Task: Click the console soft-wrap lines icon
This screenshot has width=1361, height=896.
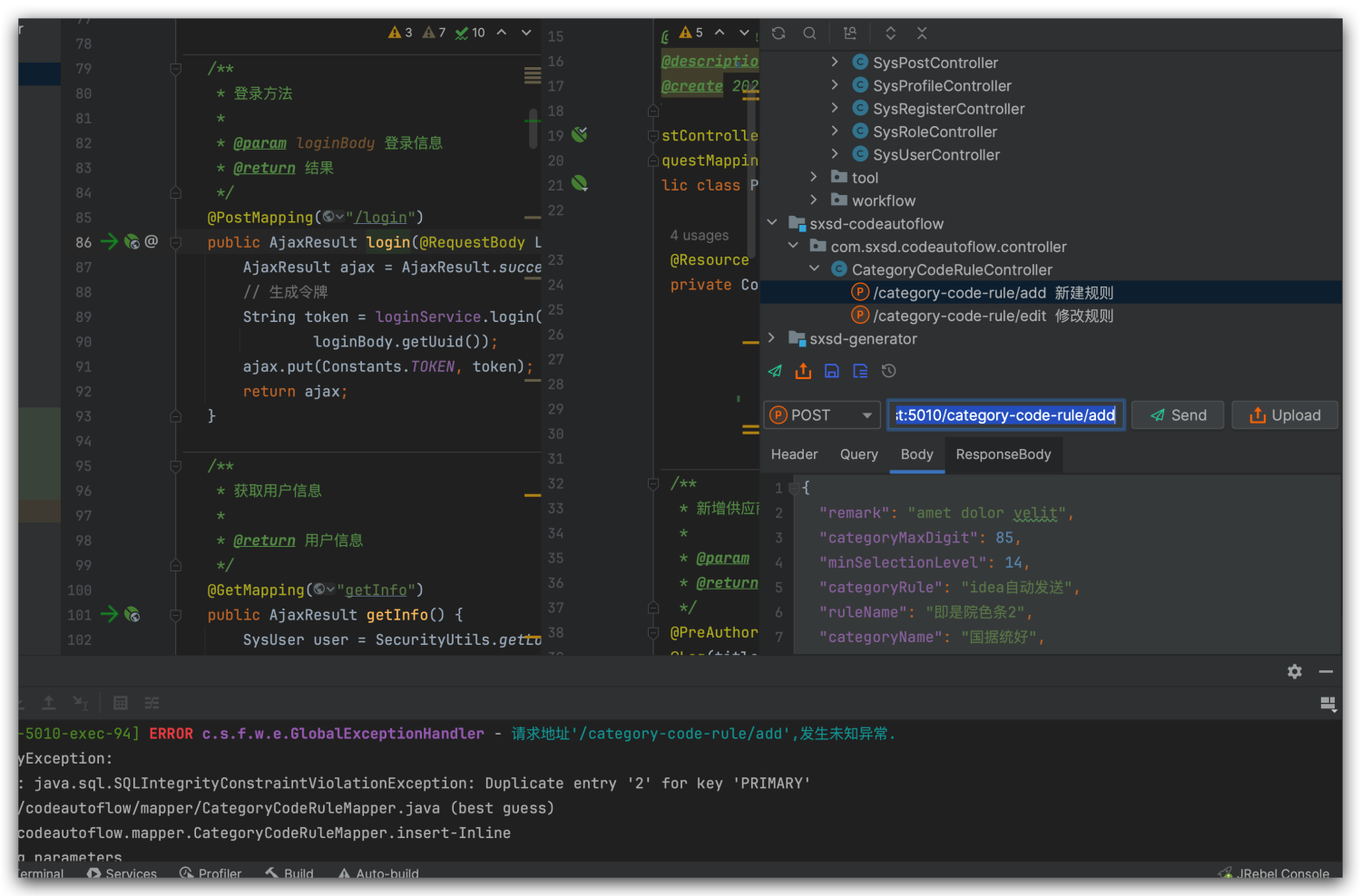Action: coord(152,703)
